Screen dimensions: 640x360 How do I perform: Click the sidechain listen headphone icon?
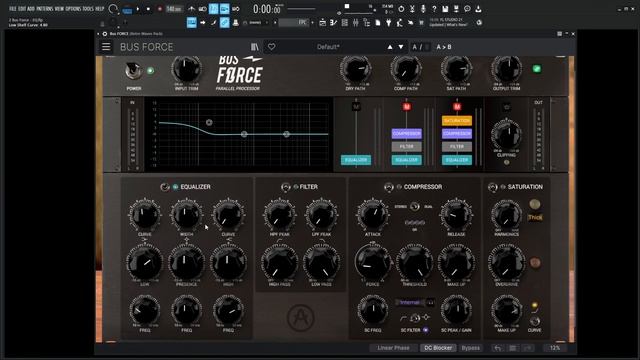[430, 303]
